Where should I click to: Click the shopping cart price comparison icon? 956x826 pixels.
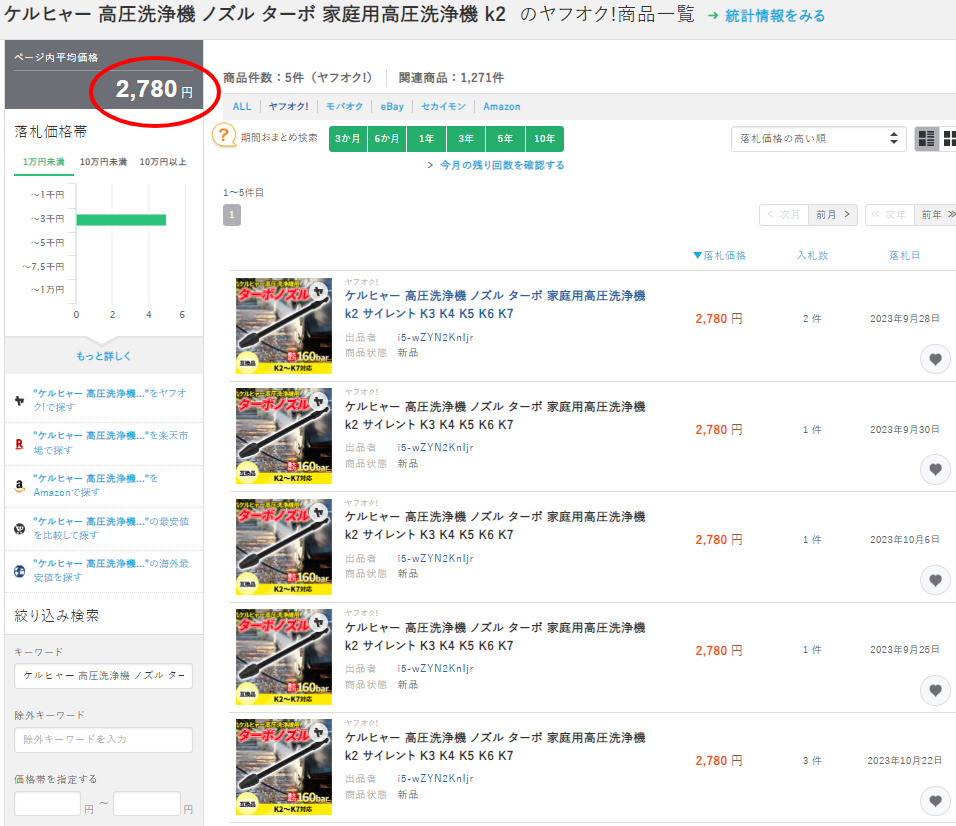(x=19, y=528)
